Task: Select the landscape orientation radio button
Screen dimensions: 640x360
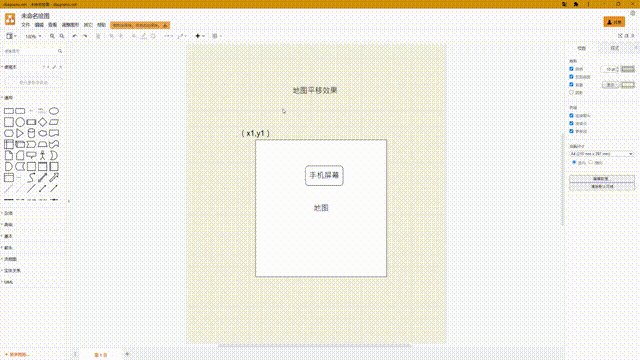Action: [x=591, y=162]
